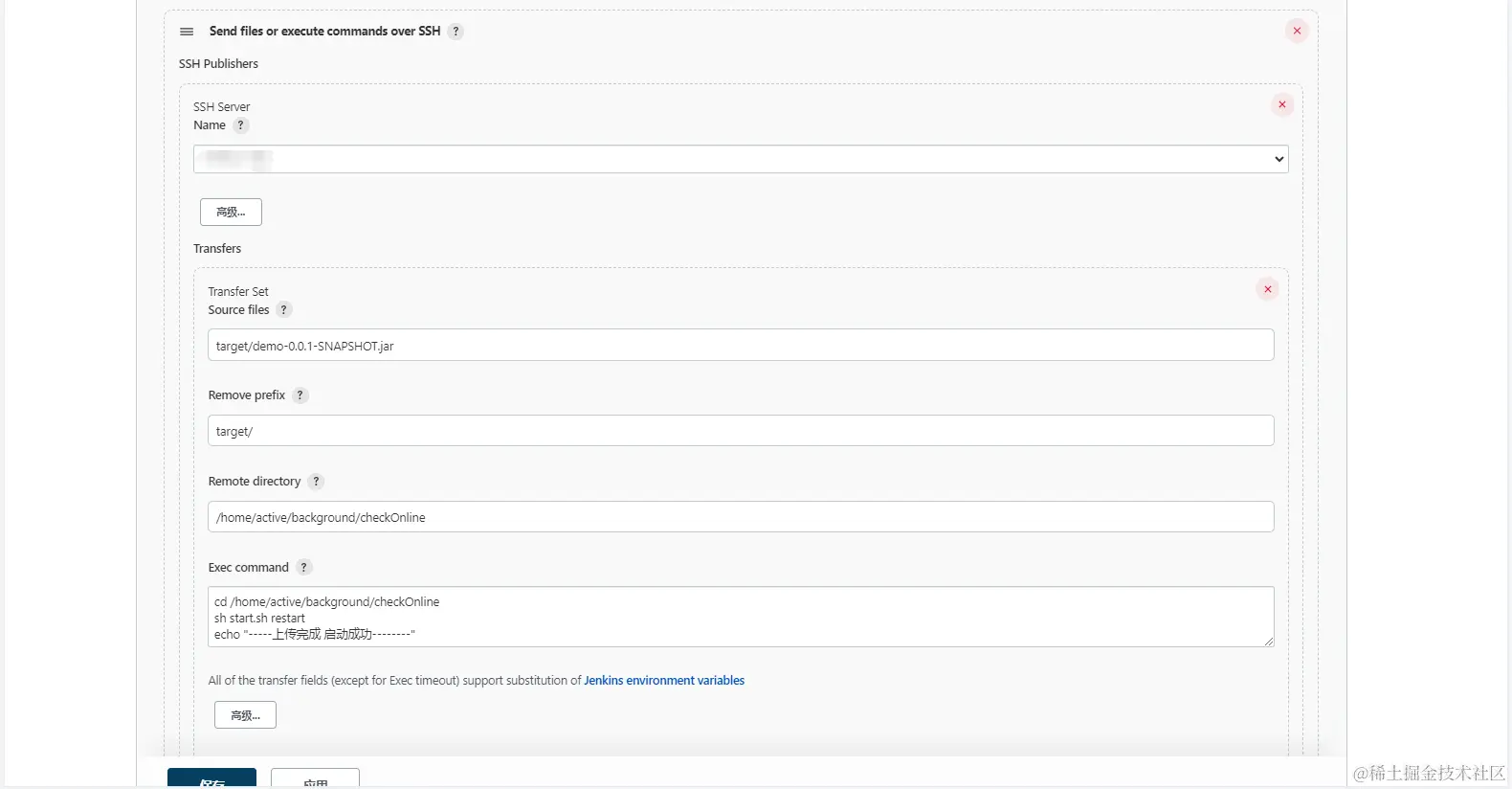Click the 应用 apply button
Screen dimensions: 1512x789
click(315, 780)
